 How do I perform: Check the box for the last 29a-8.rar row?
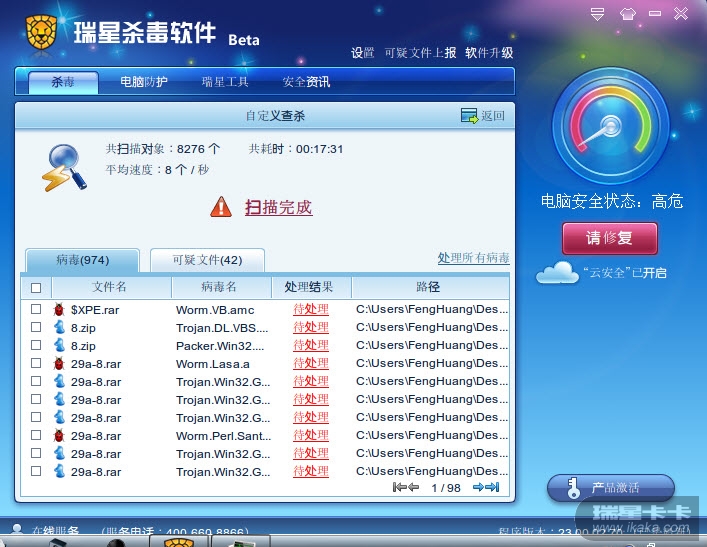point(36,472)
